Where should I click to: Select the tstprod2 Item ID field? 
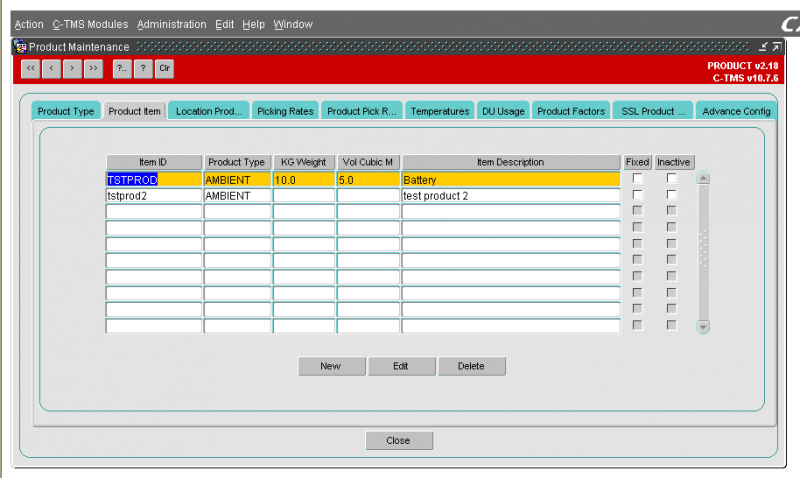154,195
